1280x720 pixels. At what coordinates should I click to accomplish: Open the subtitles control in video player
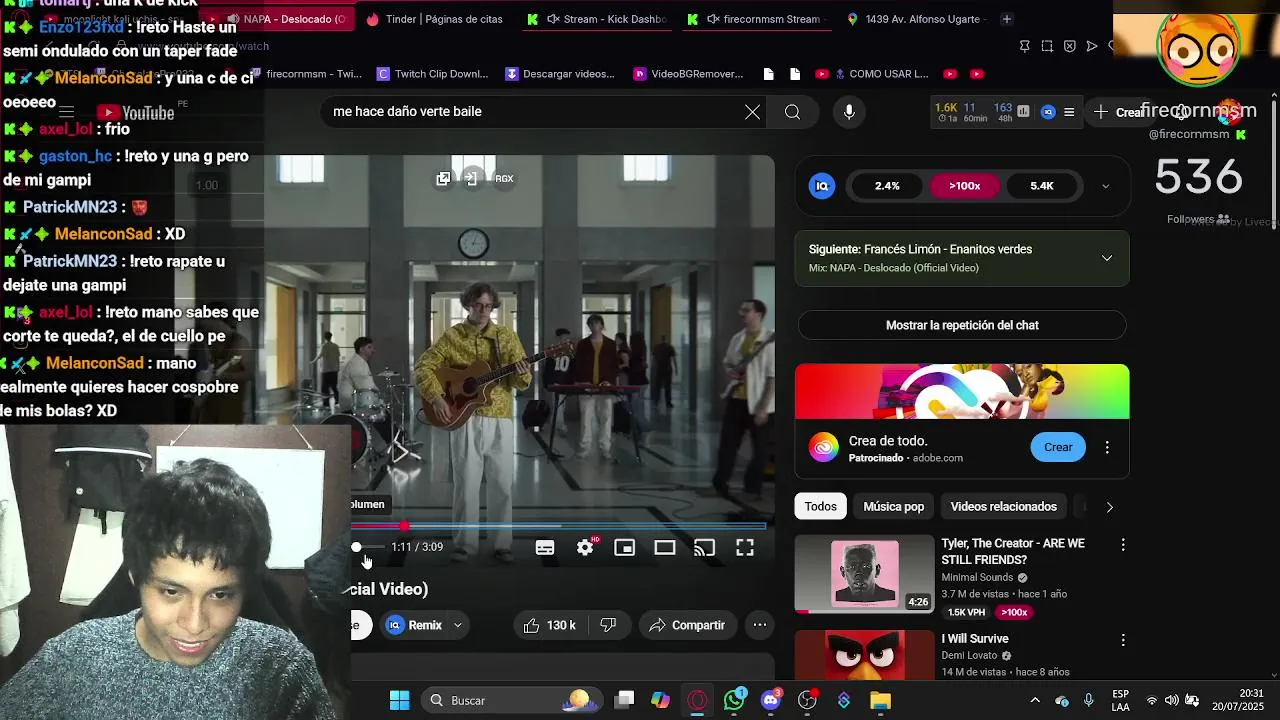(545, 548)
